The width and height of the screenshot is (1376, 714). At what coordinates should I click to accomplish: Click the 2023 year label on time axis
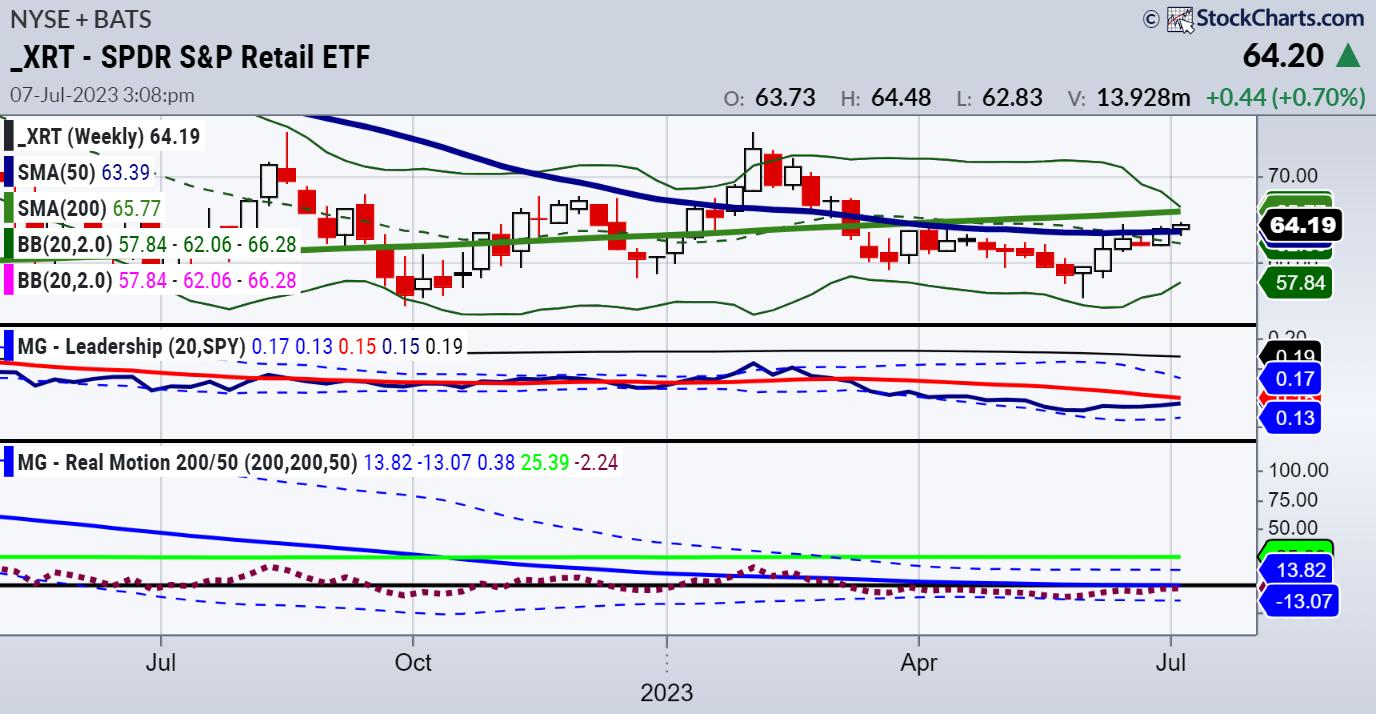(x=666, y=692)
